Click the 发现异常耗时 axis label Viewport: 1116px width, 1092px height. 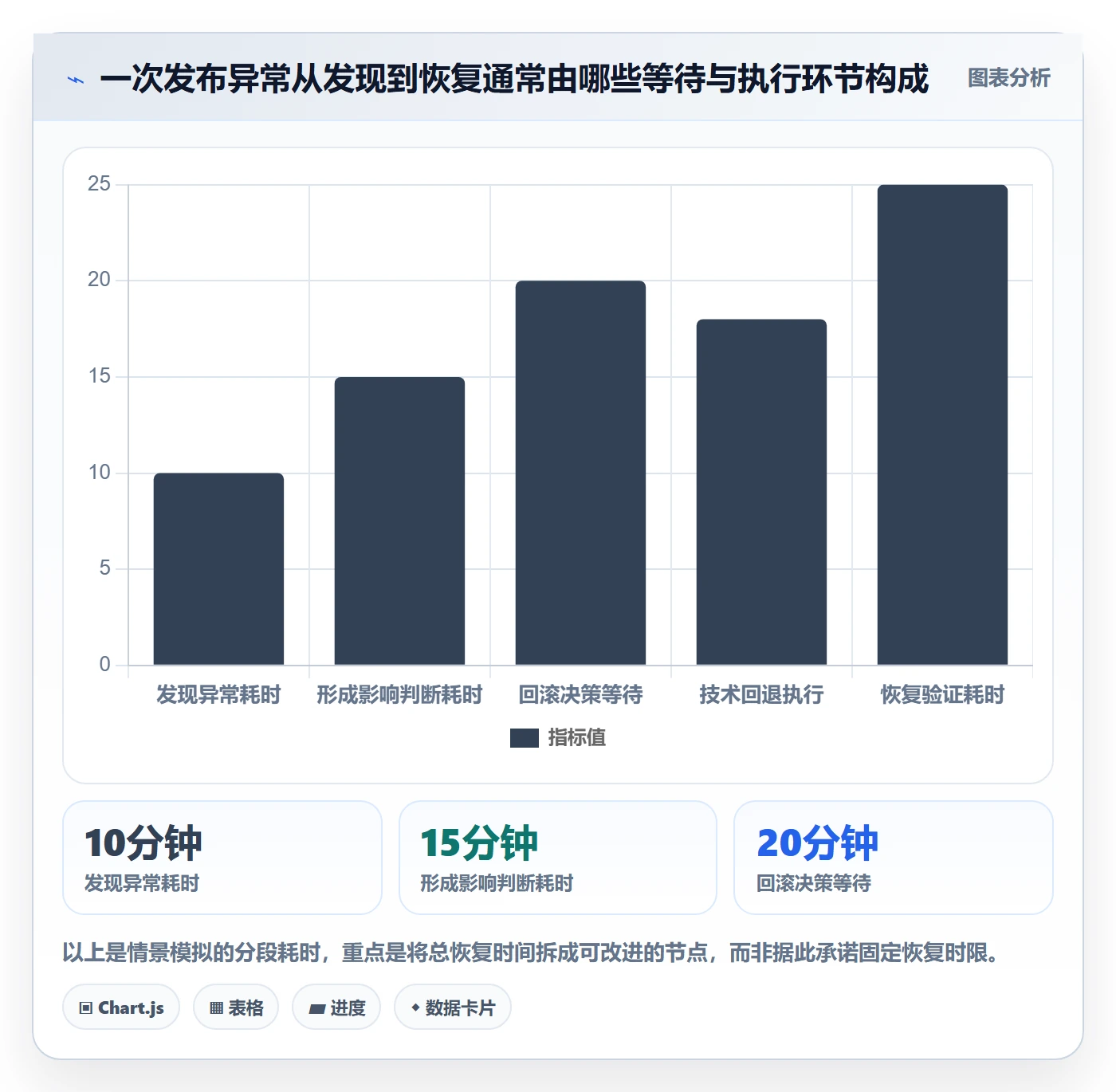pyautogui.click(x=218, y=695)
